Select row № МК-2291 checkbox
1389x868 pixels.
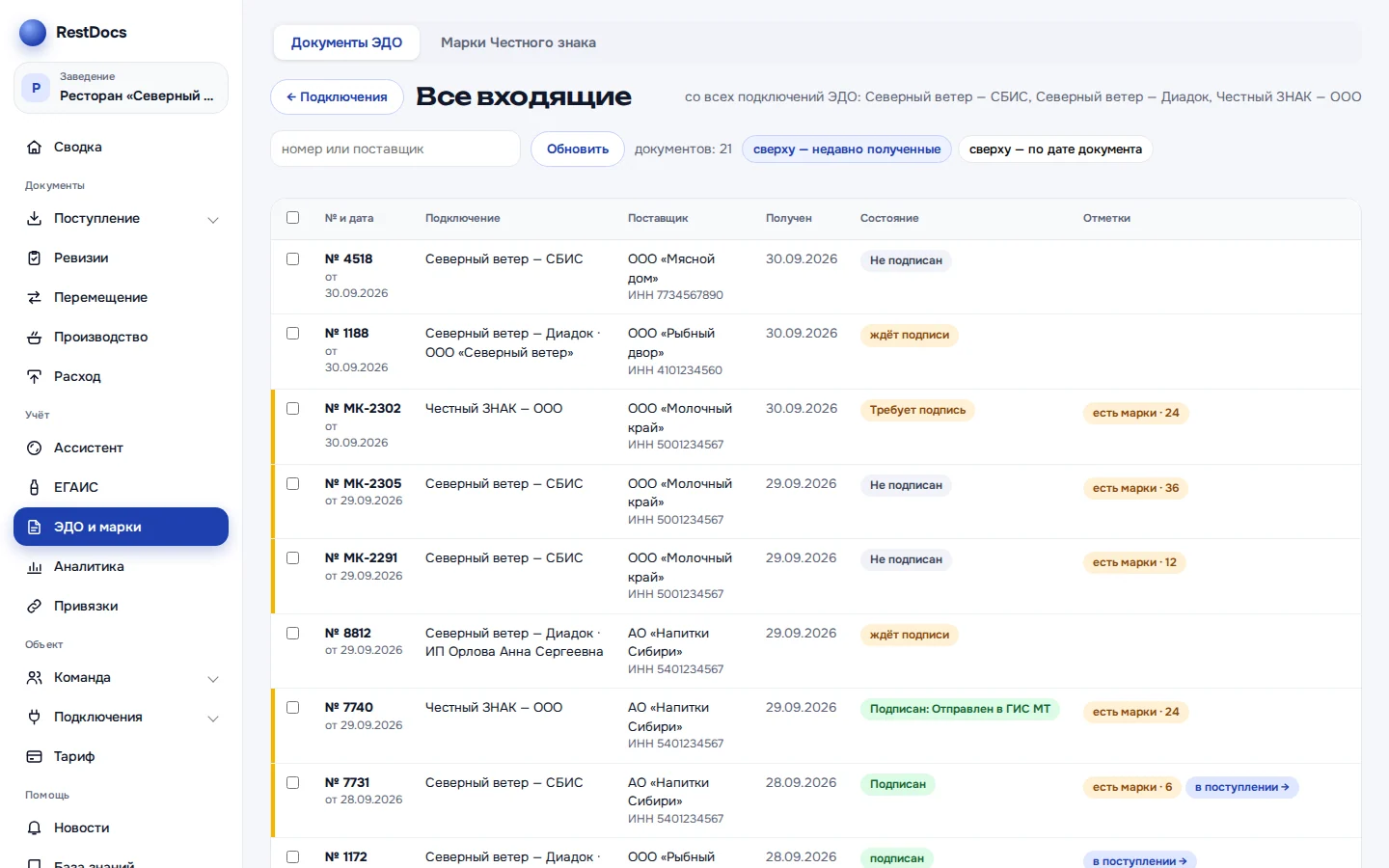tap(293, 558)
